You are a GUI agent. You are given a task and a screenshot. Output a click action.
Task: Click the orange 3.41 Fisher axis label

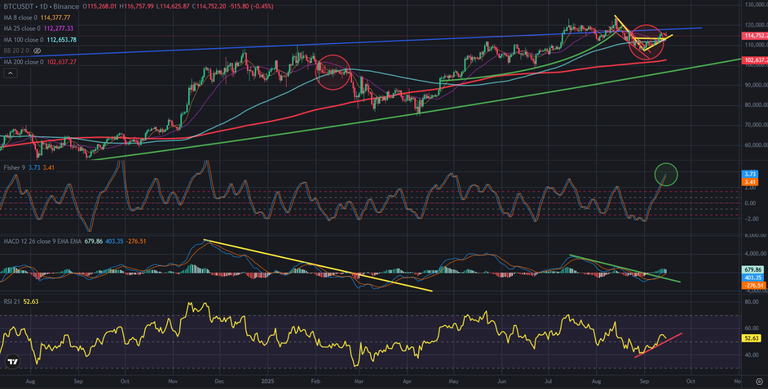pyautogui.click(x=750, y=182)
